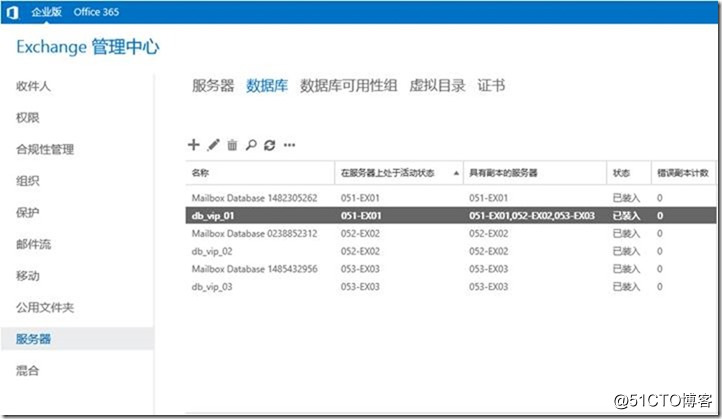The height and width of the screenshot is (419, 722).
Task: Delete database using trash icon
Action: coord(232,145)
